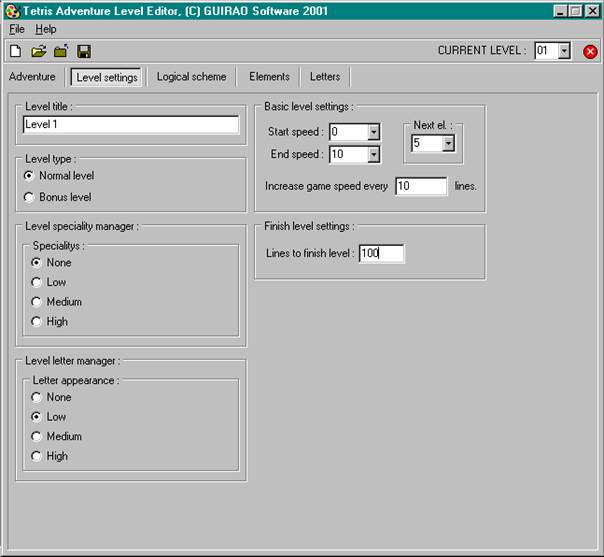
Task: Open the Start speed dropdown
Action: (x=373, y=132)
